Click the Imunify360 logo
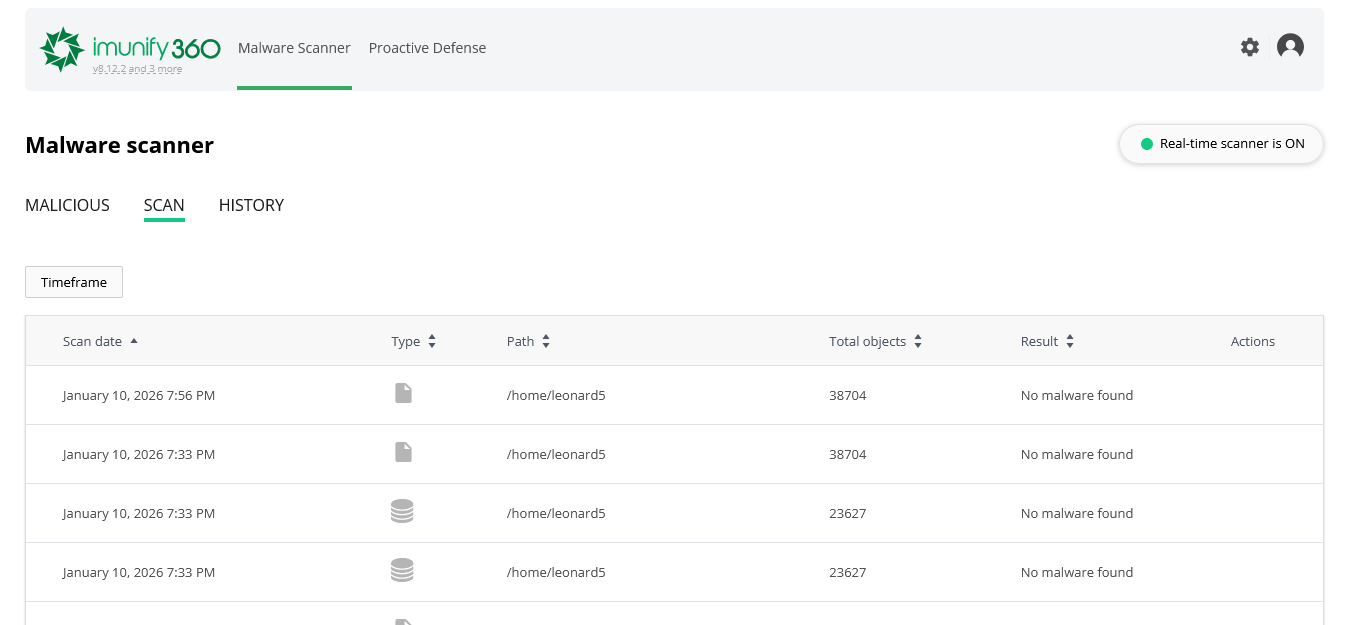1349x625 pixels. click(129, 47)
